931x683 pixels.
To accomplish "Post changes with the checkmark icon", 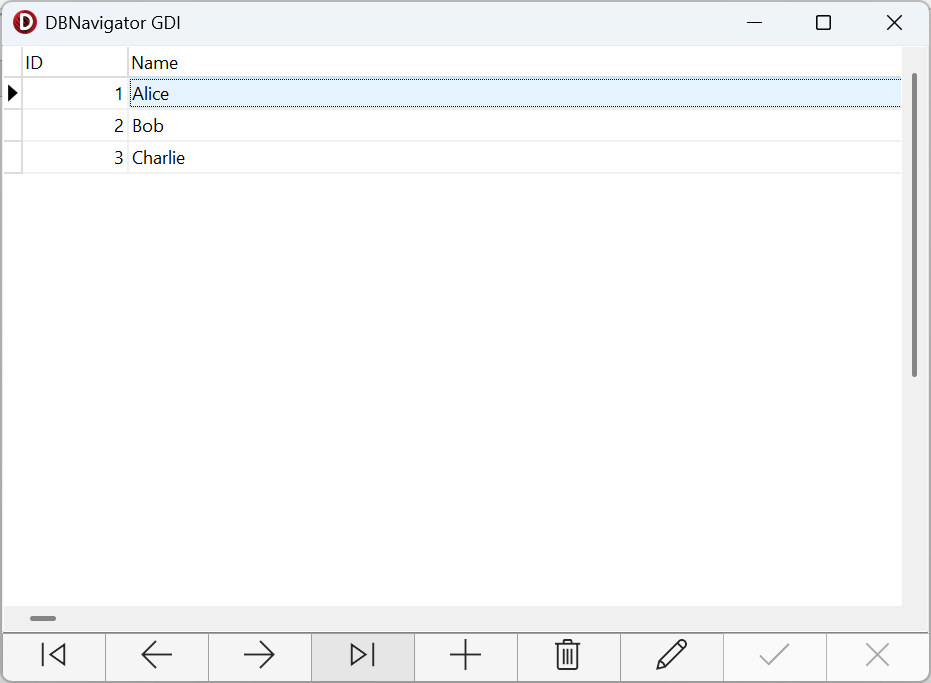I will (774, 656).
